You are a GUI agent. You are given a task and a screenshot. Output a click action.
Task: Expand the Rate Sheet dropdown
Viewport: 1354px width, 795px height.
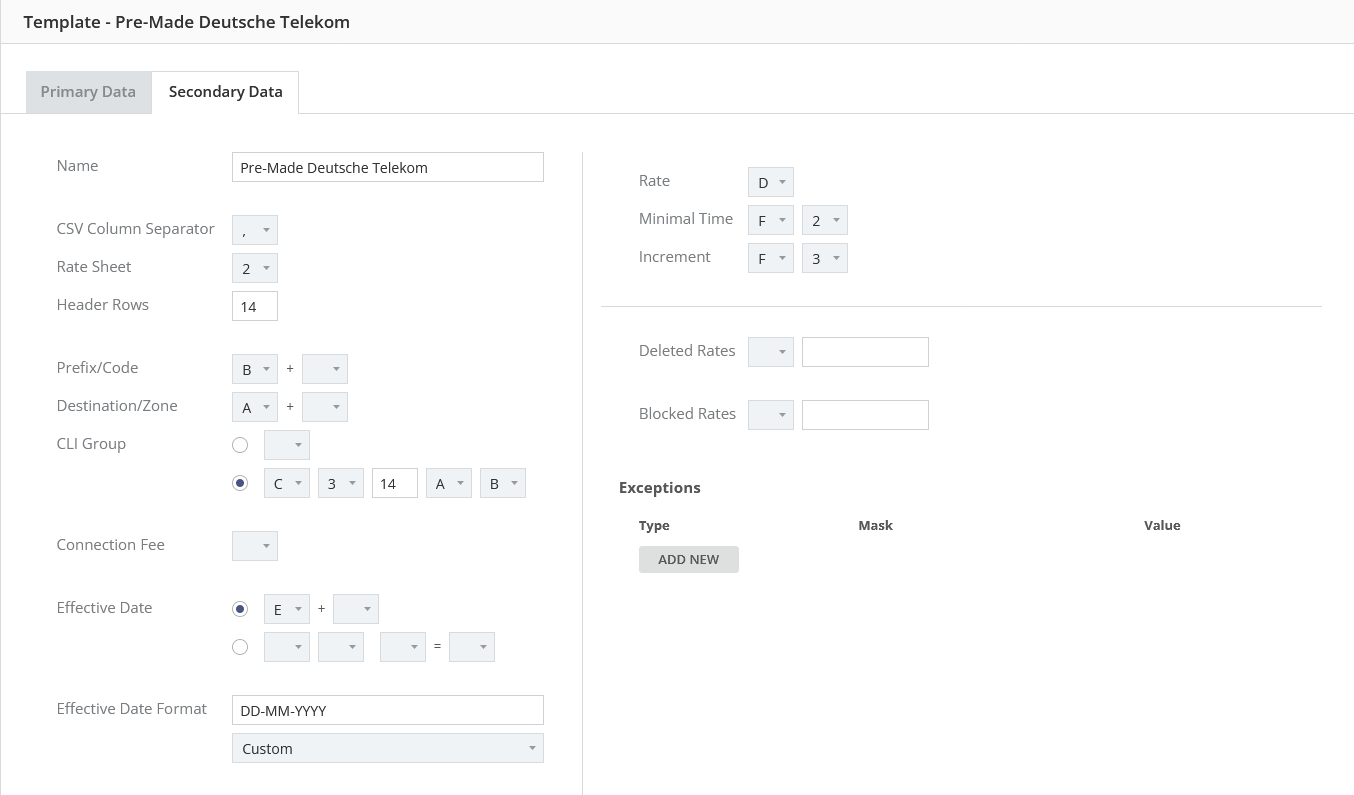pyautogui.click(x=254, y=268)
